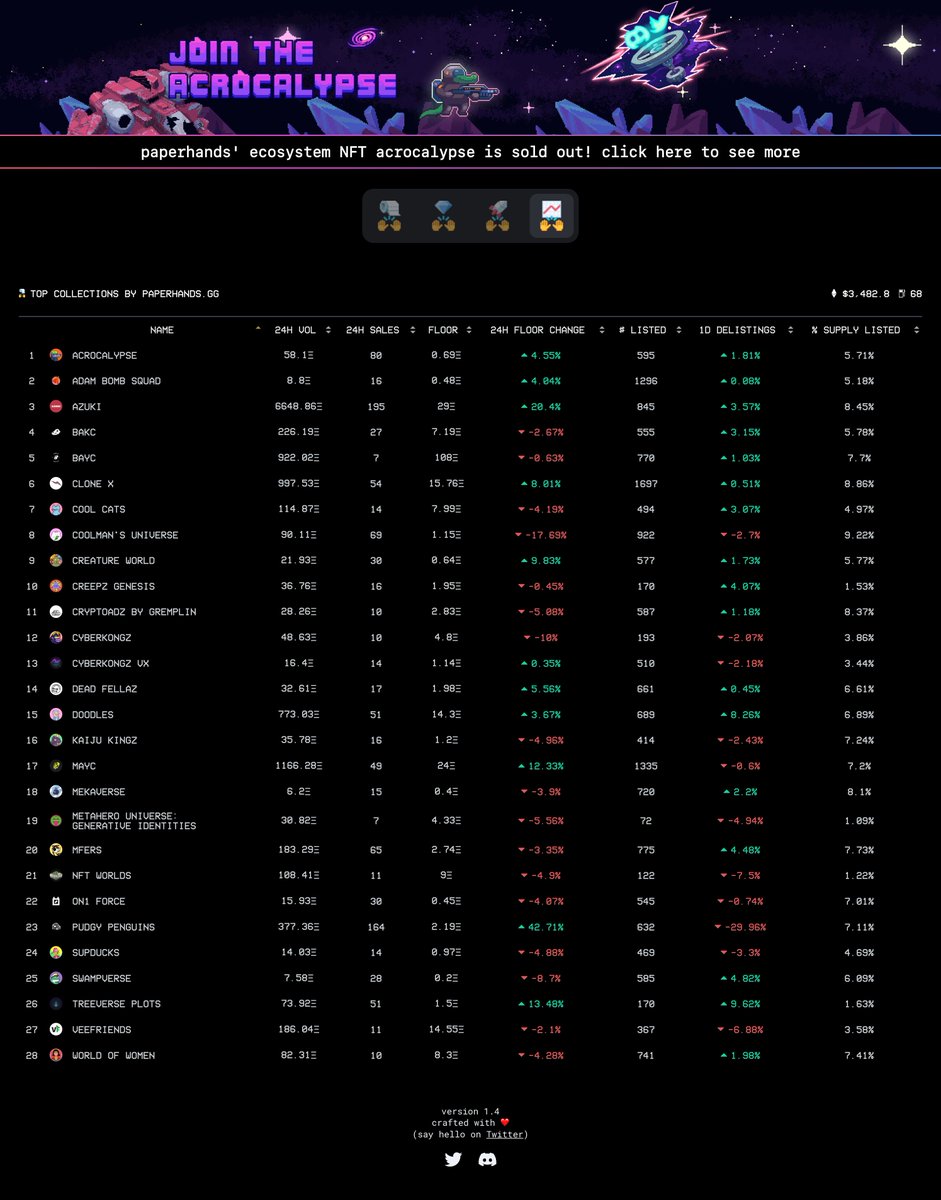Sort by Floor column

click(449, 330)
